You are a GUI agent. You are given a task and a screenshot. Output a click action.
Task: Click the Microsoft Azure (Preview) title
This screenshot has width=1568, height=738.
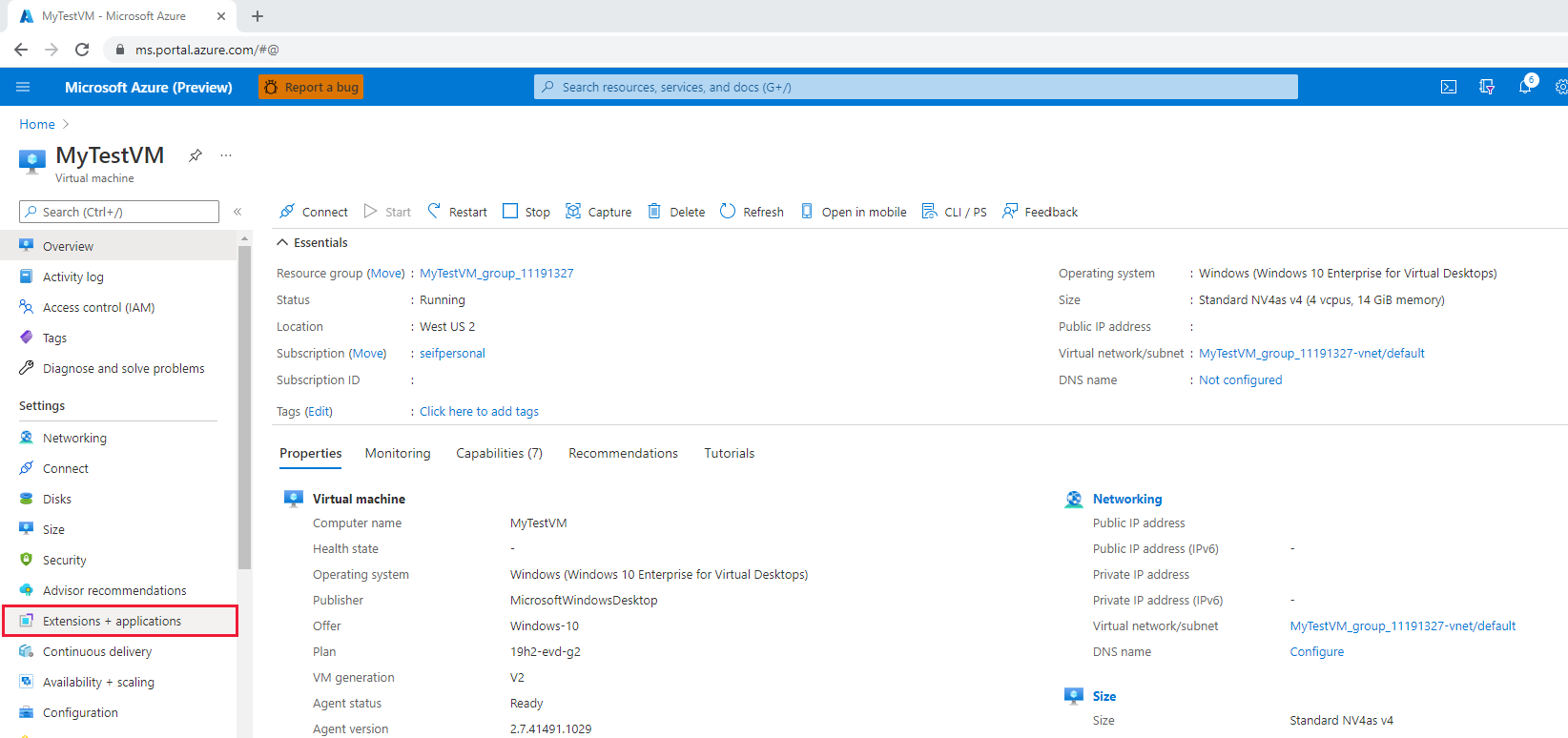coord(149,87)
